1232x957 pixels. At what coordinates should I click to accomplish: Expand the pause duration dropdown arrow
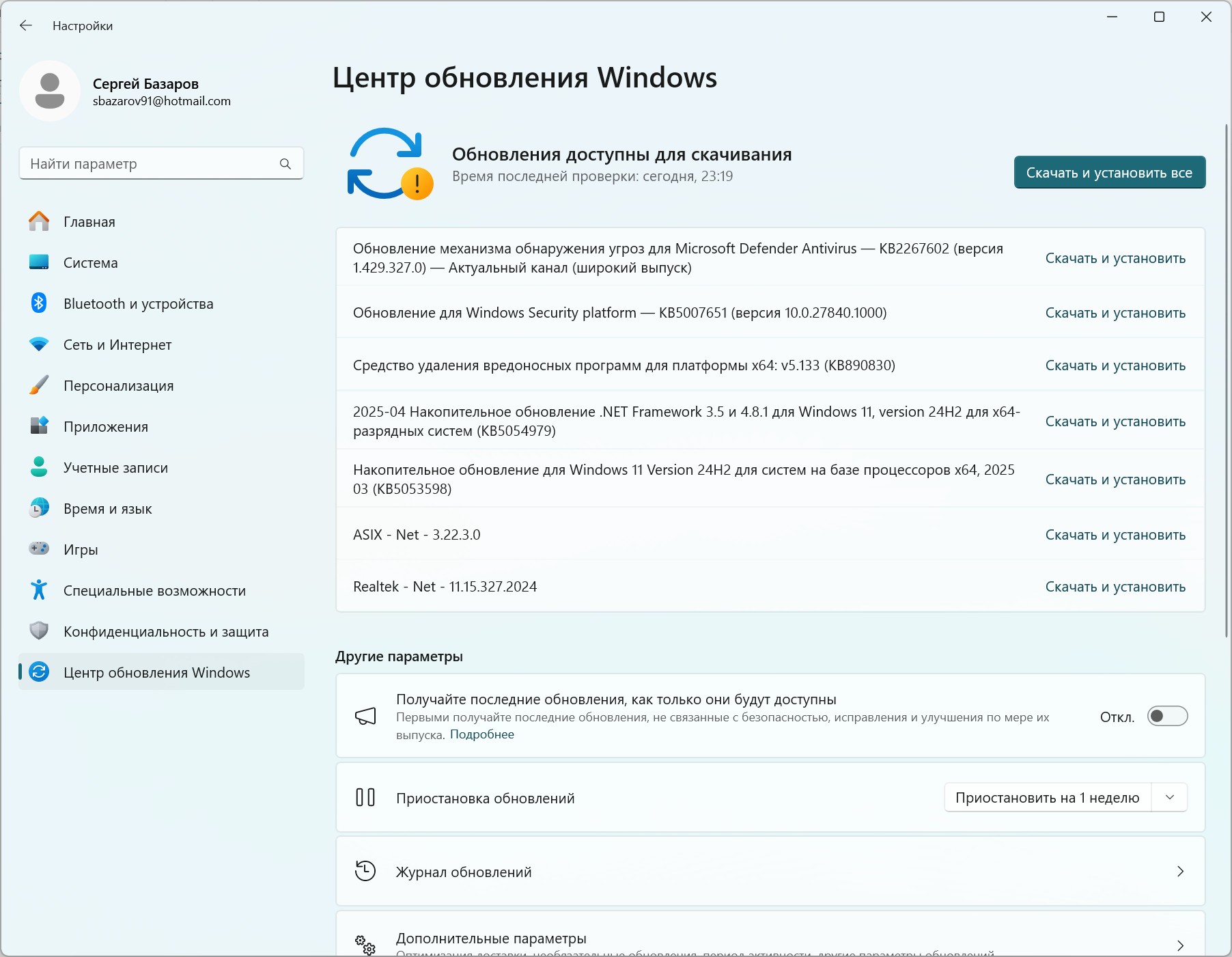pos(1170,798)
